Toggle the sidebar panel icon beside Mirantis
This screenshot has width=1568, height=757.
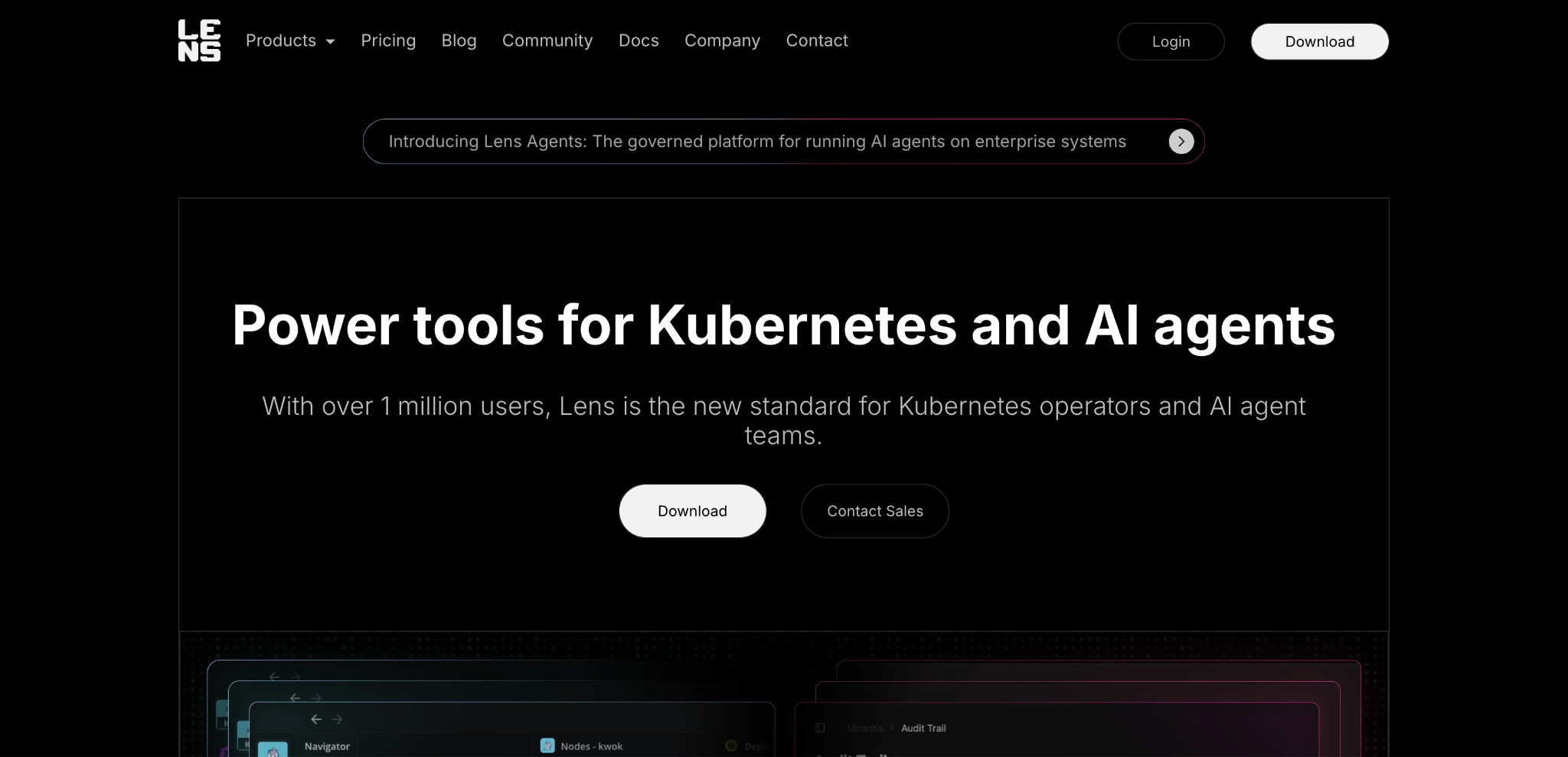coord(820,728)
